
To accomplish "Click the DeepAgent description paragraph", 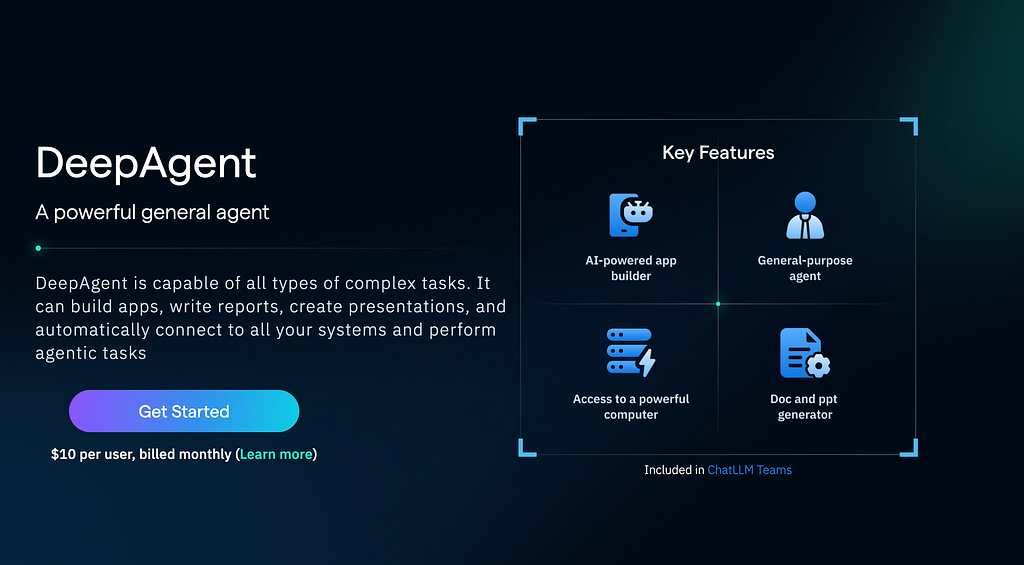I will (270, 318).
